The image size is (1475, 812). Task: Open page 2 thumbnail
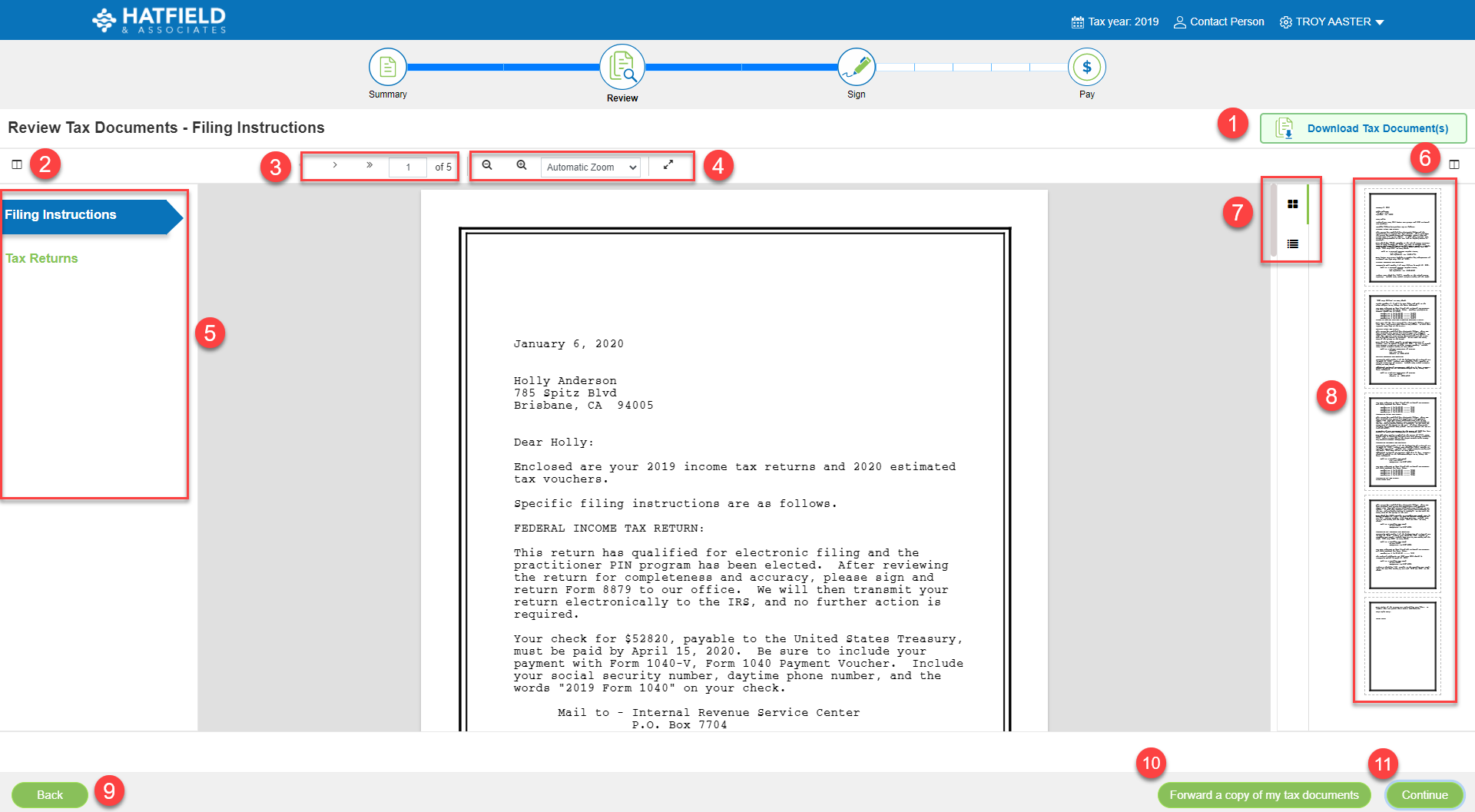click(x=1403, y=340)
